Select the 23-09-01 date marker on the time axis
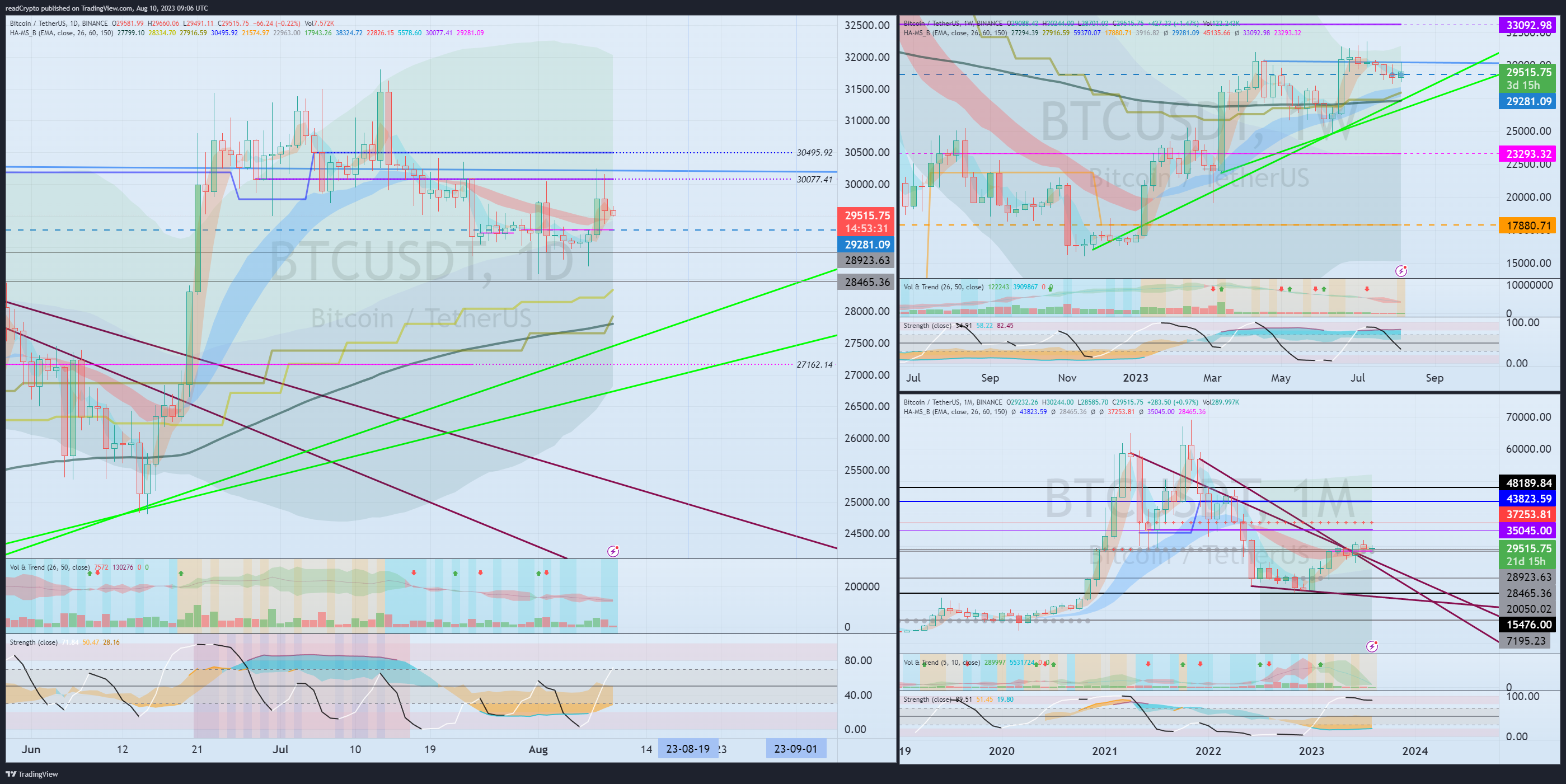The width and height of the screenshot is (1566, 784). 796,749
